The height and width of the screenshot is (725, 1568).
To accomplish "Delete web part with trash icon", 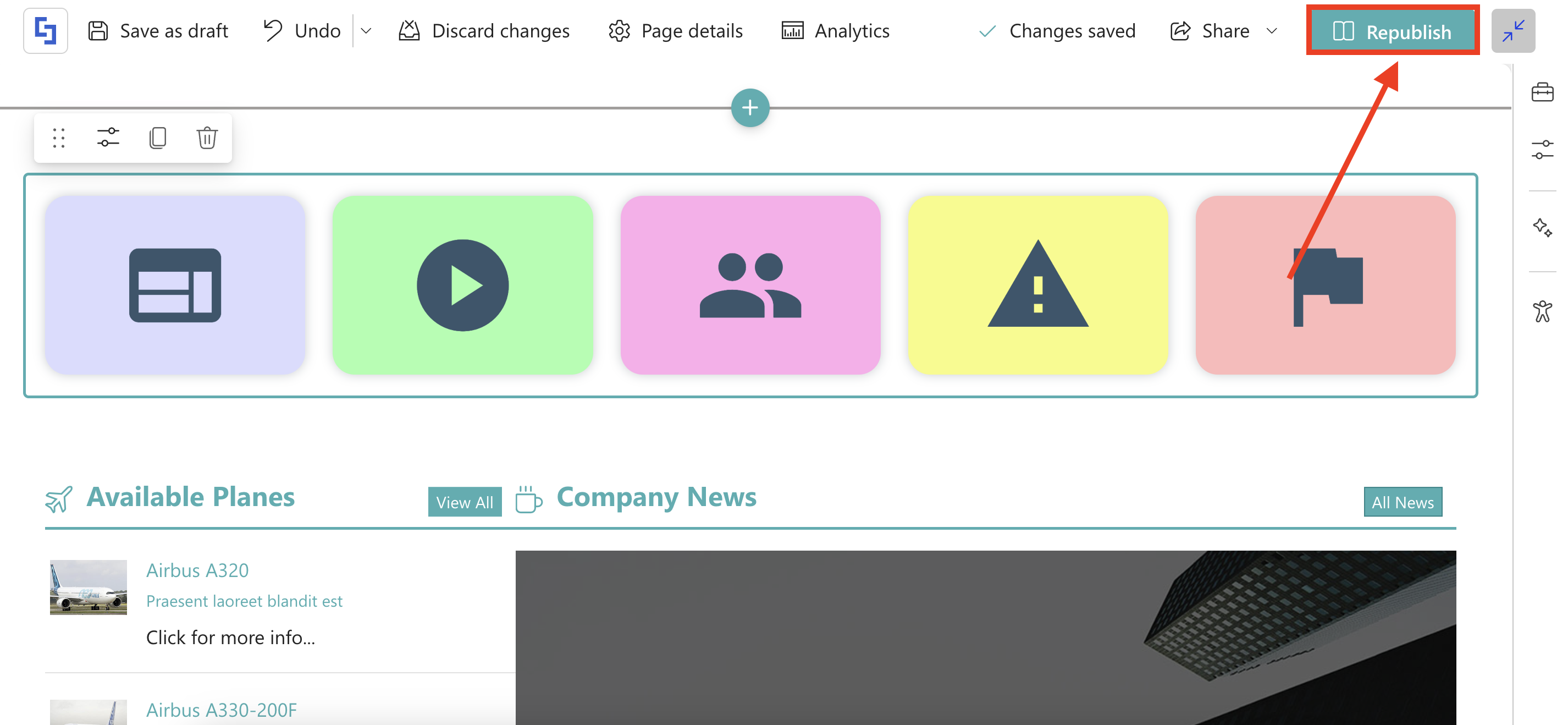I will point(207,138).
